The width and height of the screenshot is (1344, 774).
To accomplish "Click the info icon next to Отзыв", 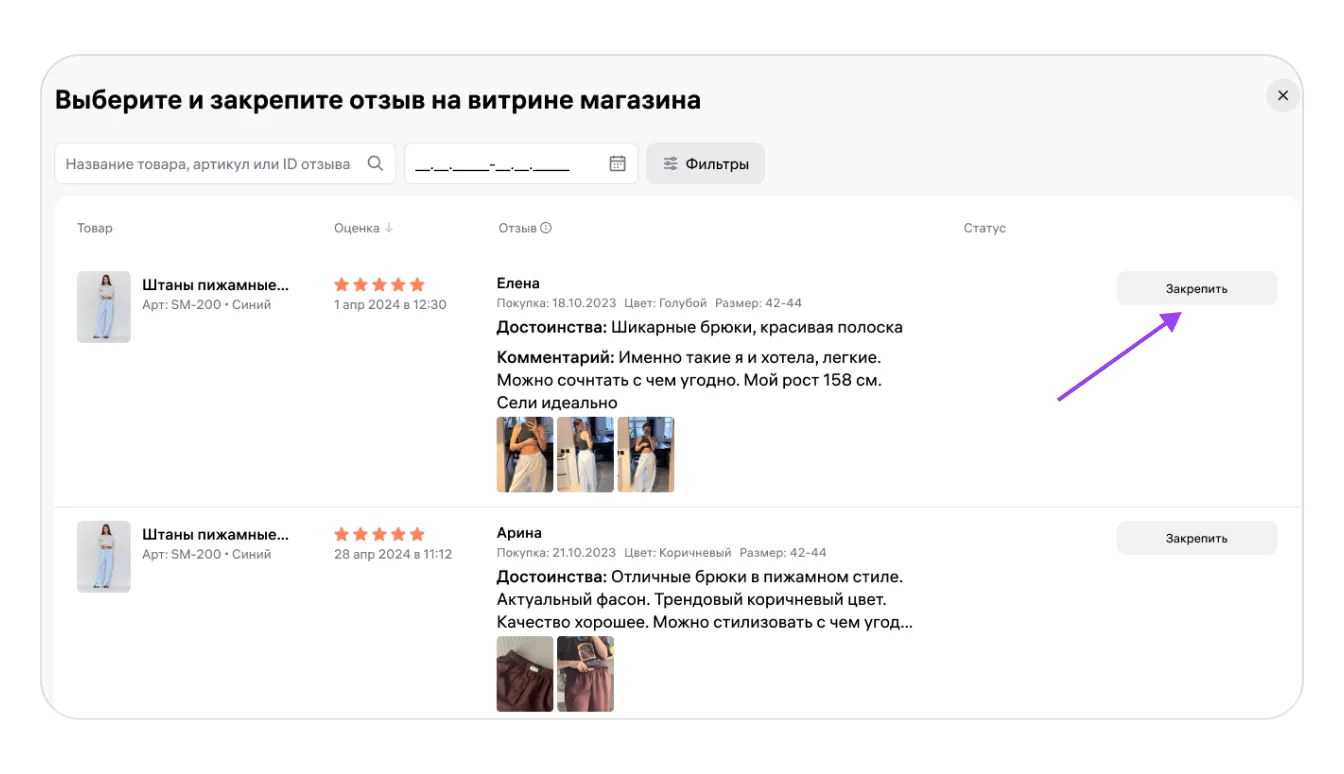I will [x=546, y=228].
